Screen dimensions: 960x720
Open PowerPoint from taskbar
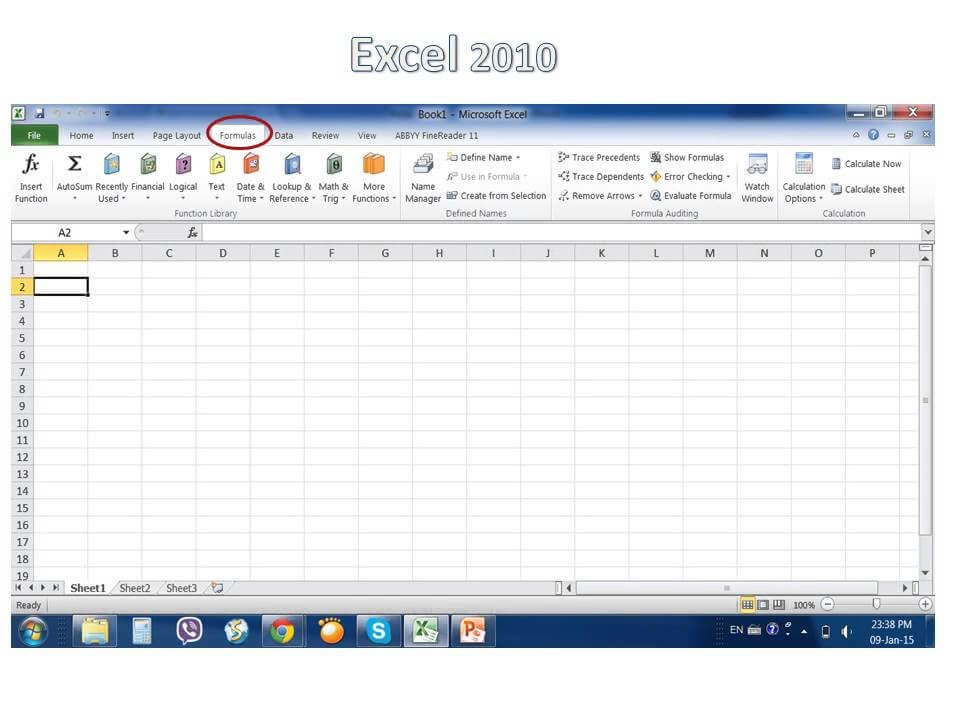point(473,631)
